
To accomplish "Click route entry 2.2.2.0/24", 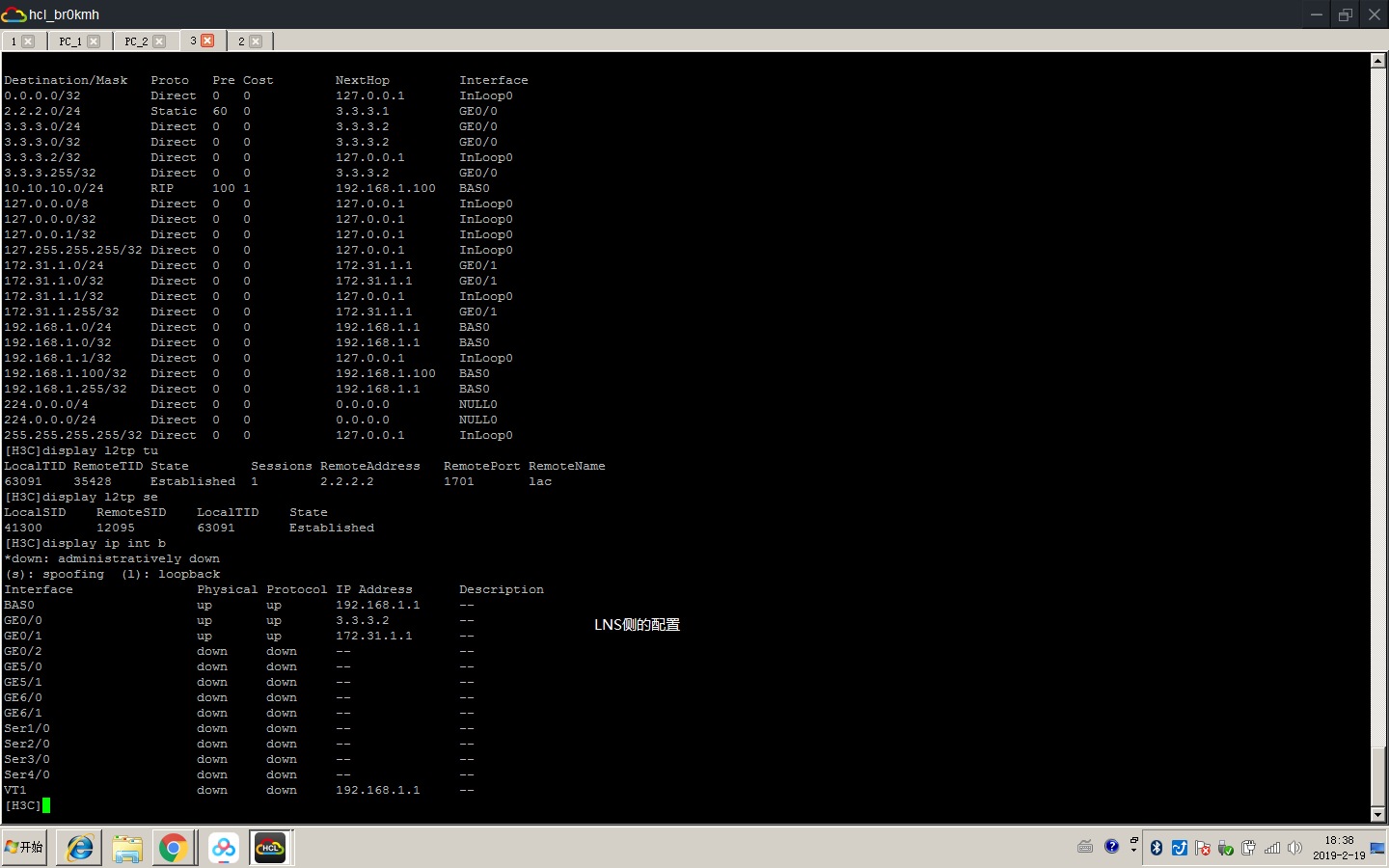I will [x=42, y=111].
